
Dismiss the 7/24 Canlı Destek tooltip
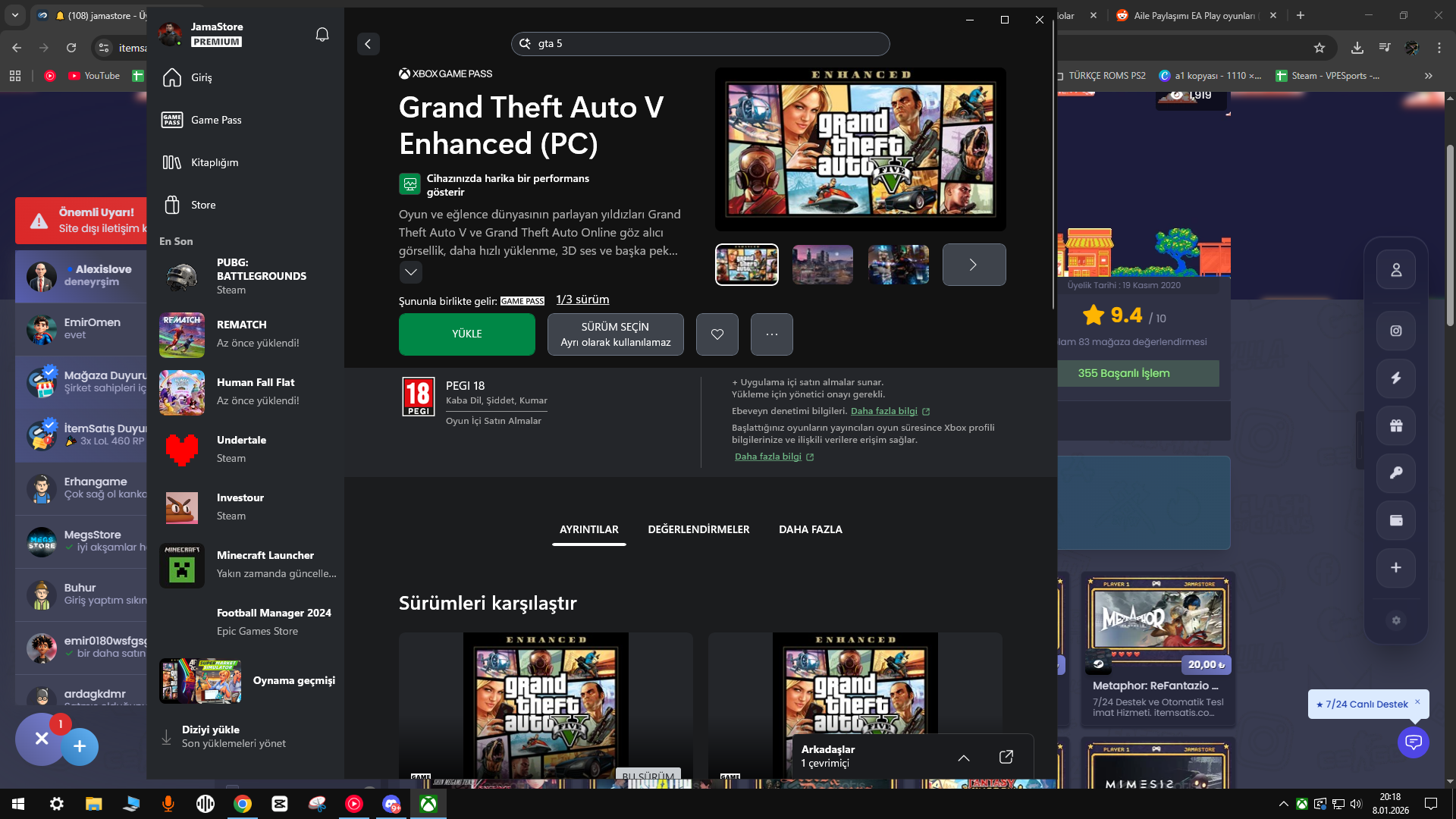pos(1417,701)
